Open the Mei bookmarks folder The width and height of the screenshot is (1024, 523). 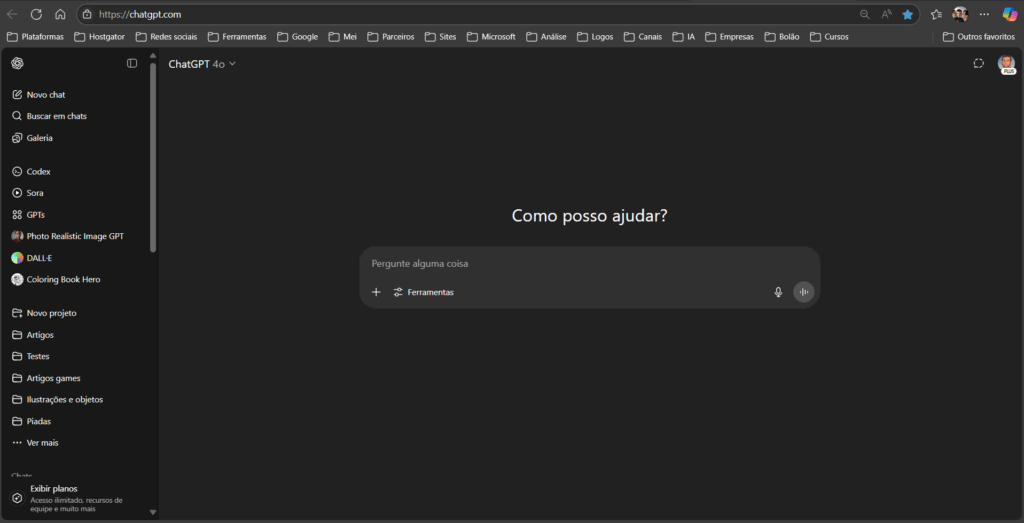pyautogui.click(x=343, y=37)
